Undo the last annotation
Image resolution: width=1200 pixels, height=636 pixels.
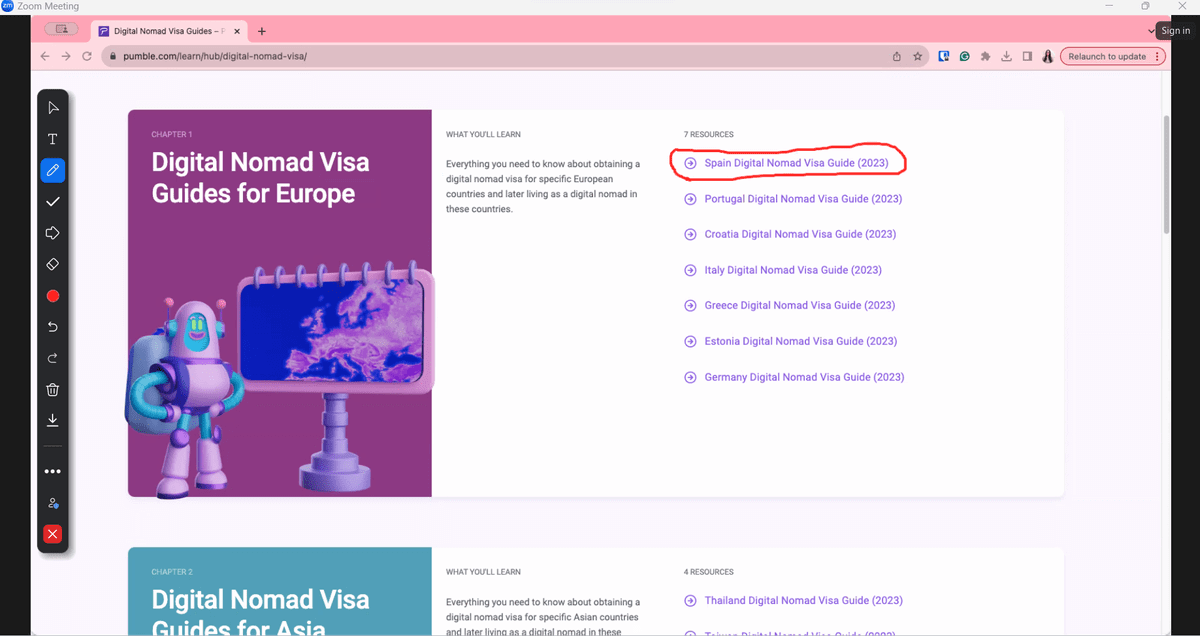(x=53, y=327)
